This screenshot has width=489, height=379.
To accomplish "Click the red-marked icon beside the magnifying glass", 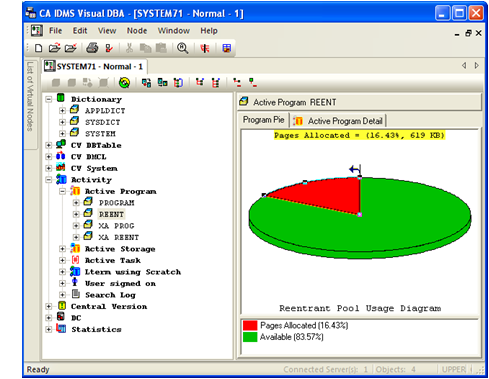I will 205,48.
